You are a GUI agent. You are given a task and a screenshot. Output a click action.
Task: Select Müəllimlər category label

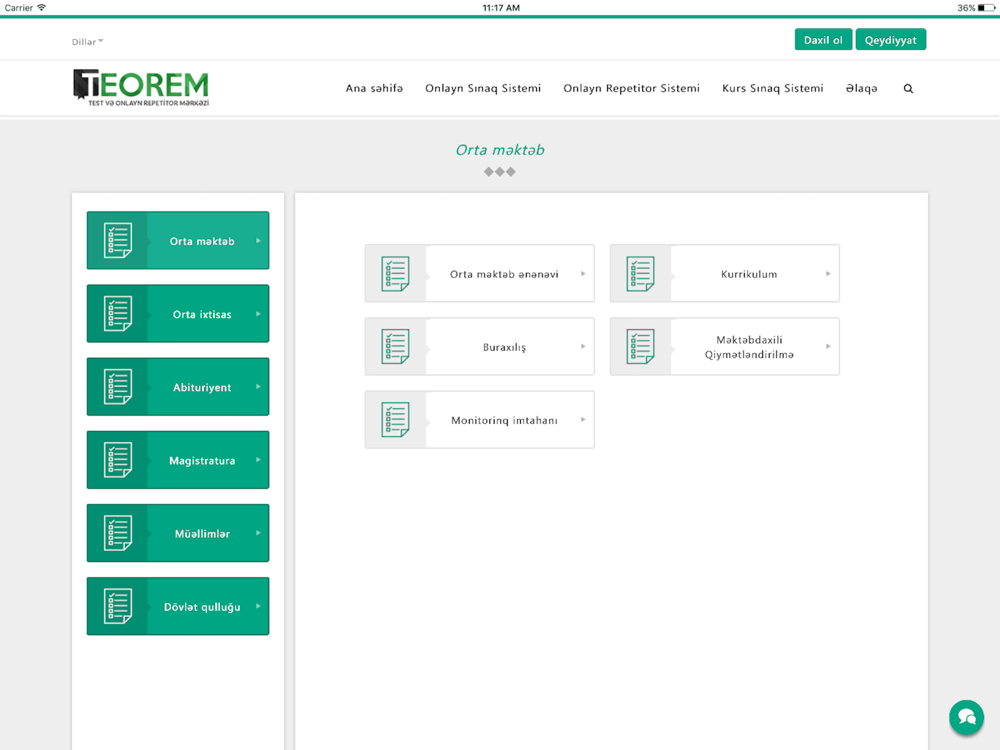pos(202,534)
